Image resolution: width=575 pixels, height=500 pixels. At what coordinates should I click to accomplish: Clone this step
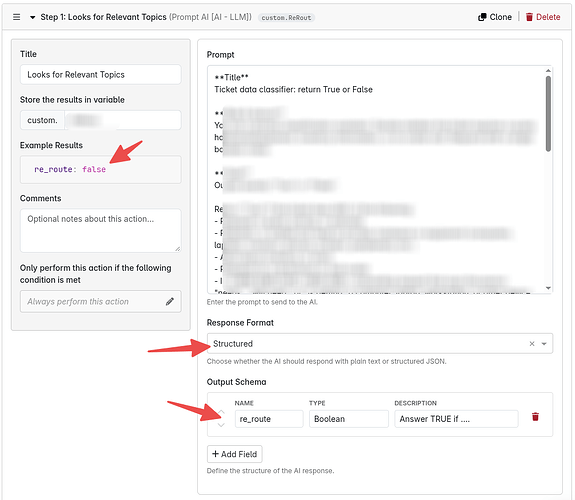[495, 17]
